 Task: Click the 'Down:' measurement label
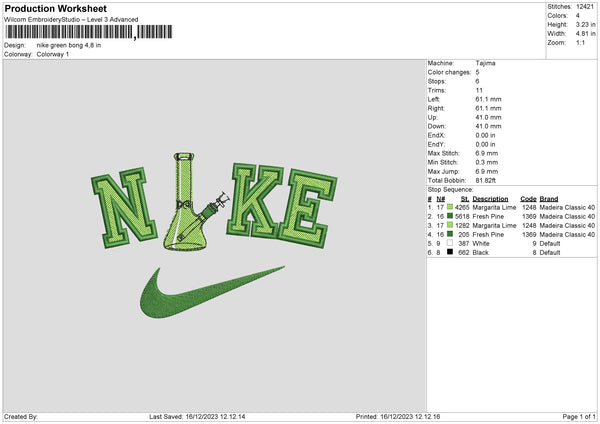pyautogui.click(x=437, y=126)
